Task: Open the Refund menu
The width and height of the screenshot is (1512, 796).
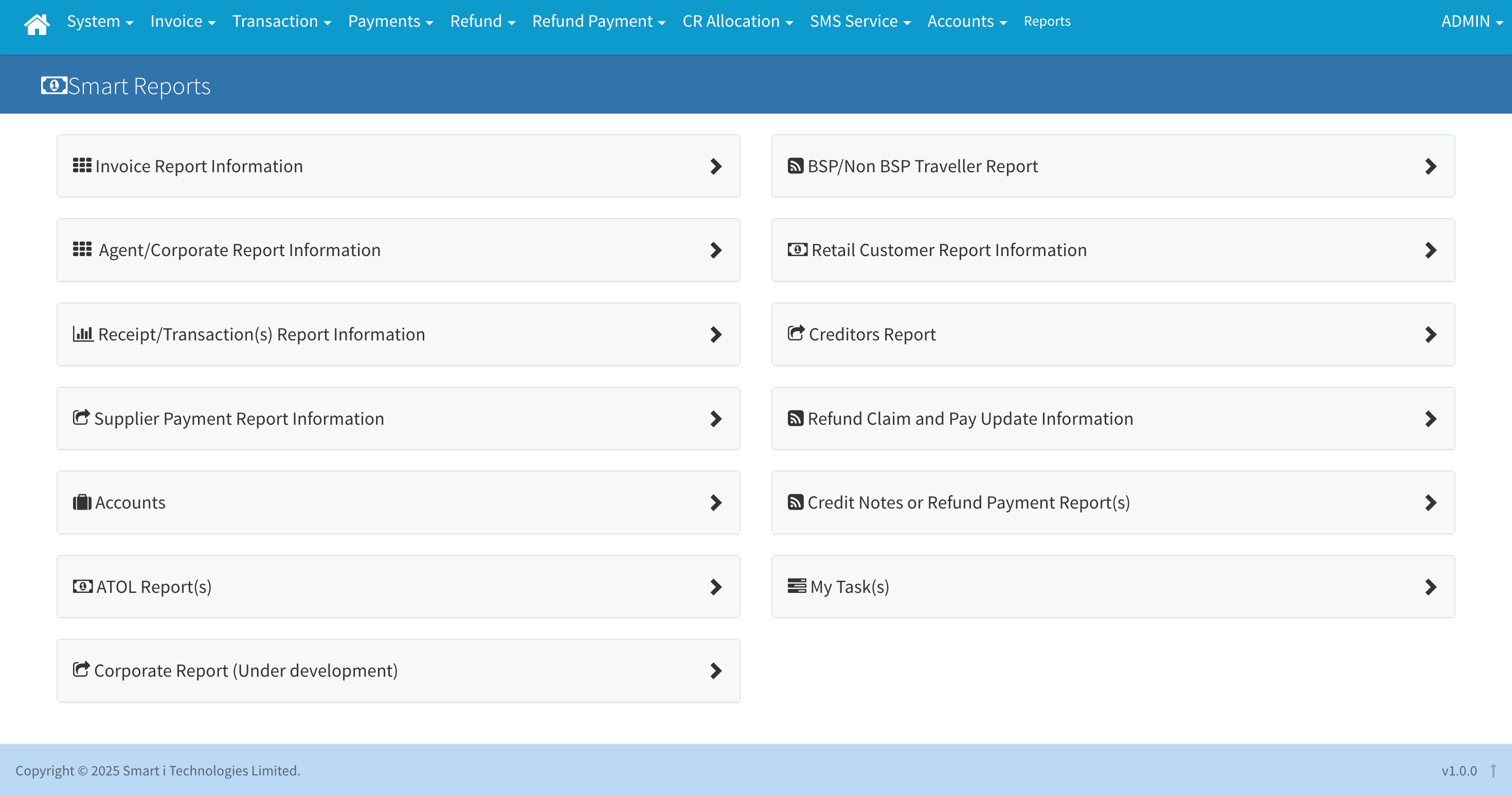Action: [x=482, y=22]
